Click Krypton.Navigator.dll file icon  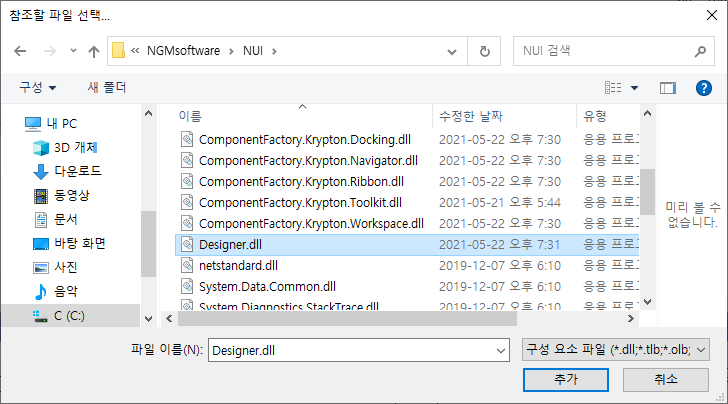point(187,160)
